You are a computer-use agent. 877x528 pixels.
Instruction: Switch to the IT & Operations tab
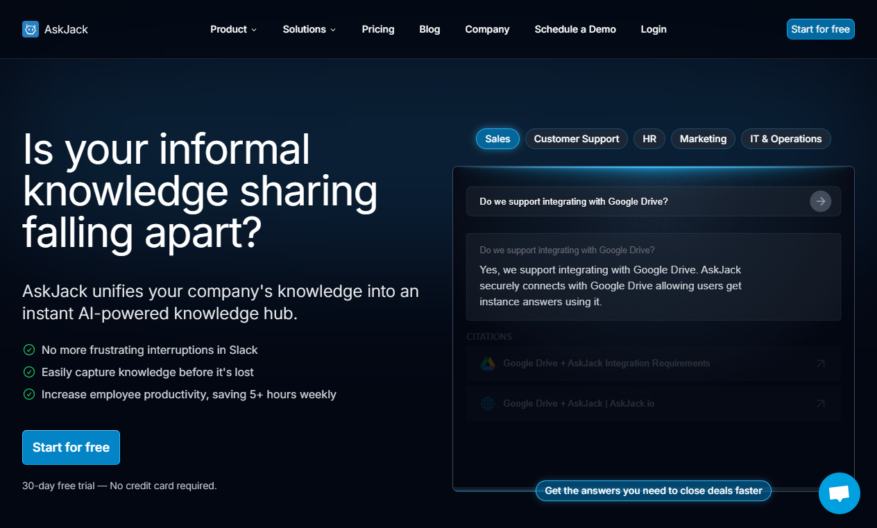(x=786, y=139)
